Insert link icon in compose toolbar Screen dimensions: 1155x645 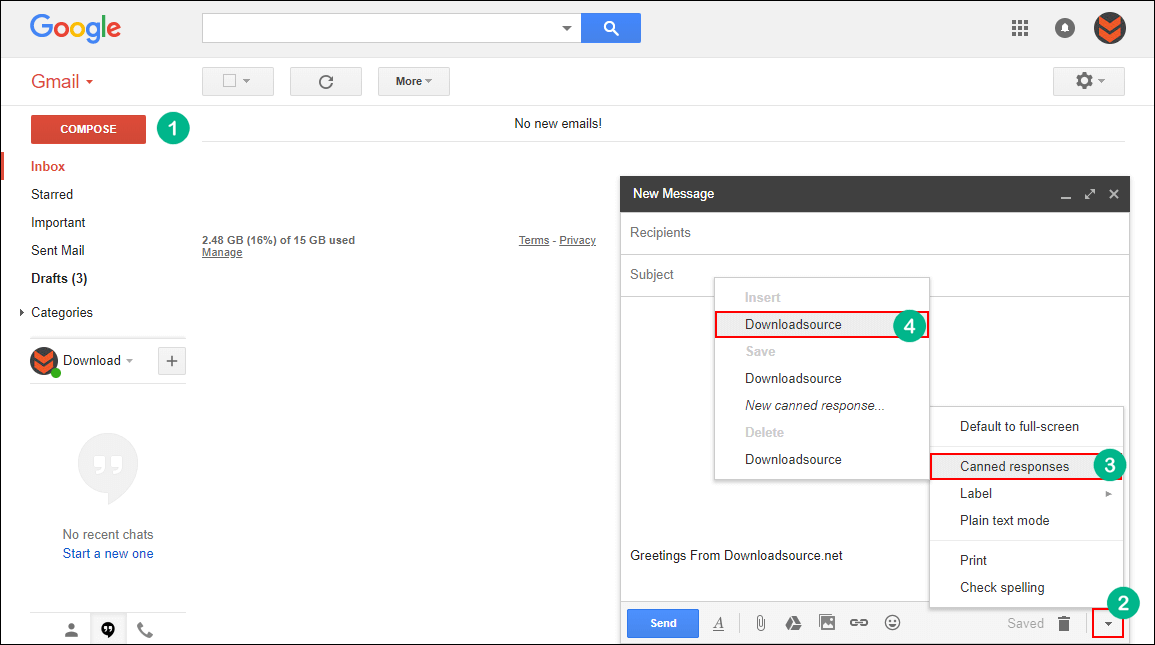pos(859,623)
